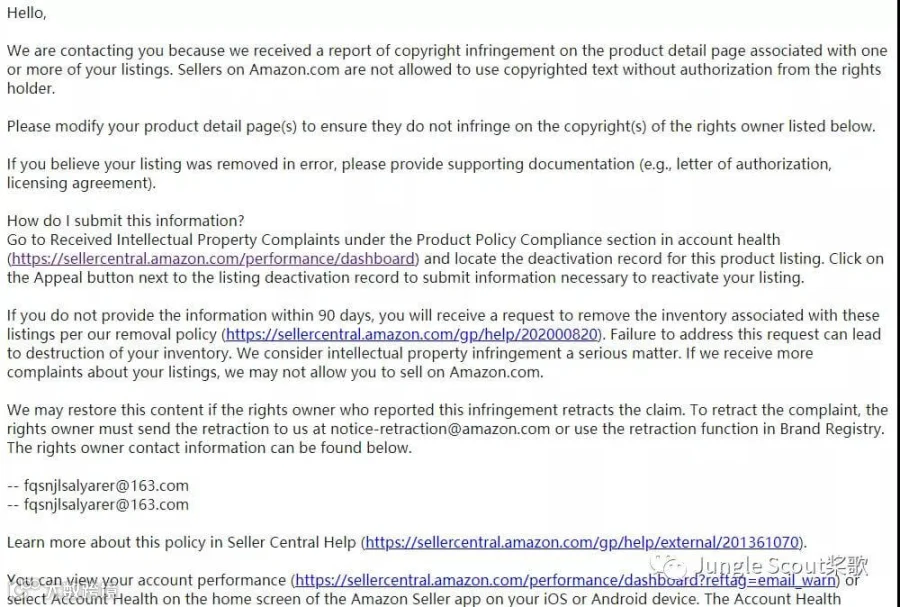Open the Seller Central Help external/201361070 link

[x=583, y=542]
